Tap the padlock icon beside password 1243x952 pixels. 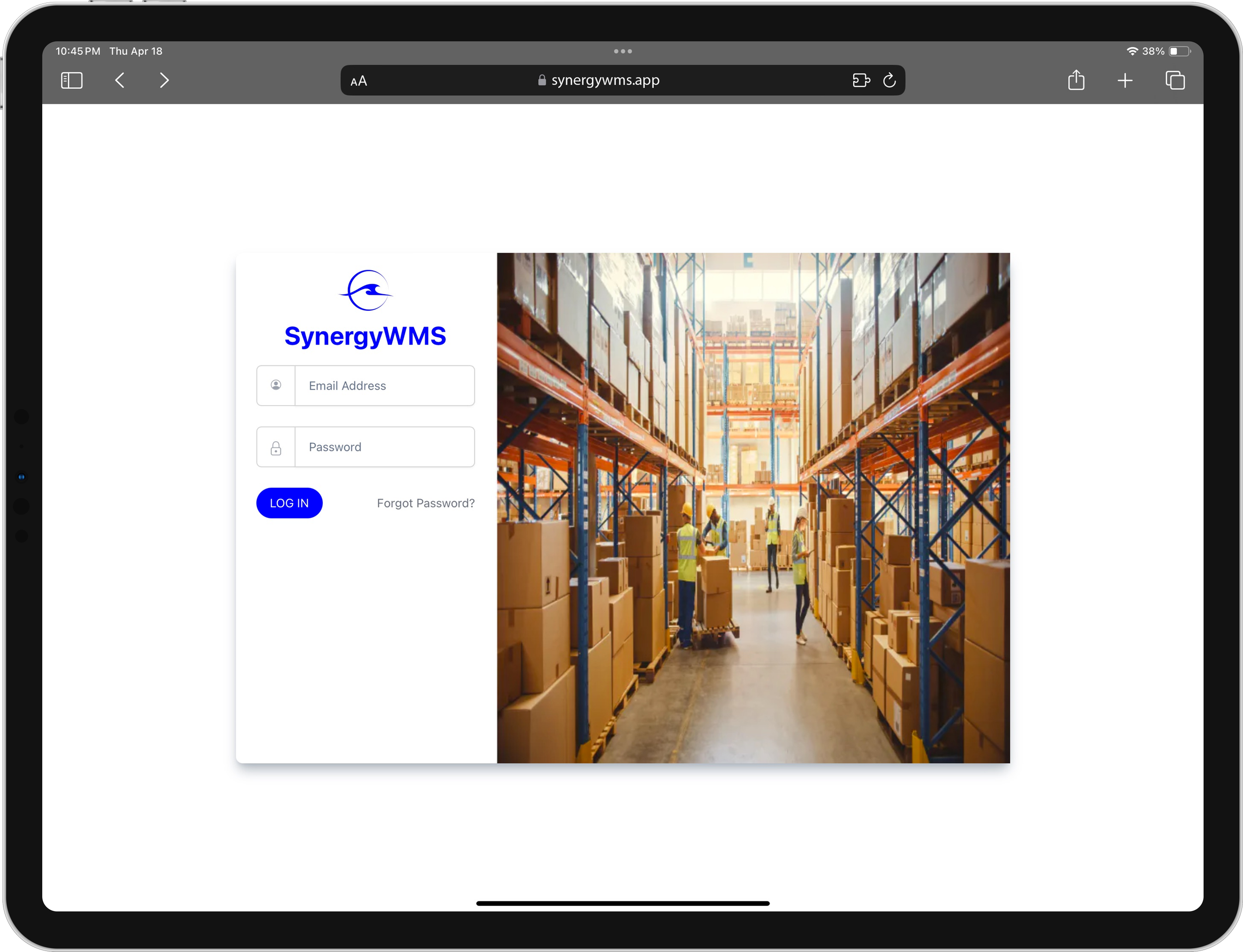tap(276, 448)
